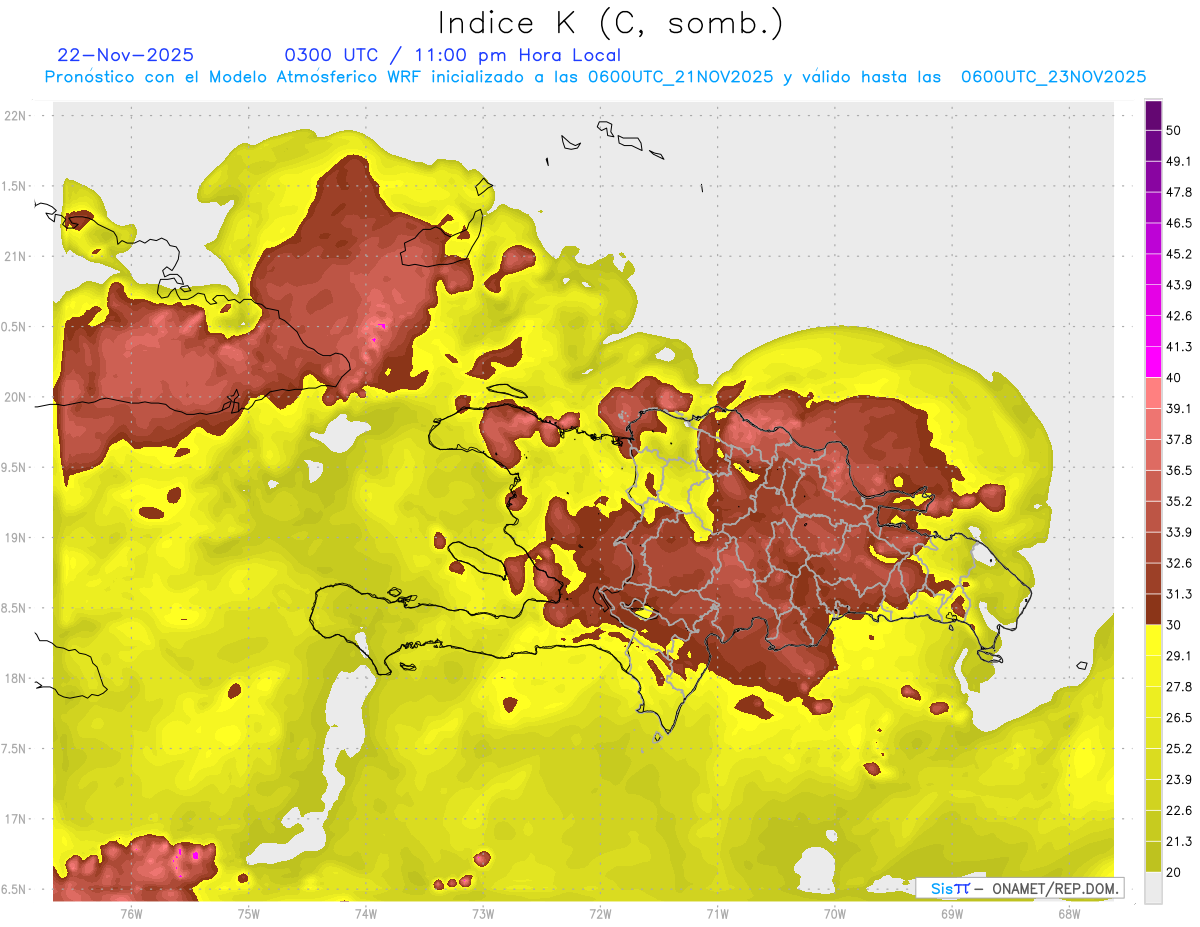The image size is (1200, 927).
Task: Select the "49.1" color scale label
Action: [1179, 161]
